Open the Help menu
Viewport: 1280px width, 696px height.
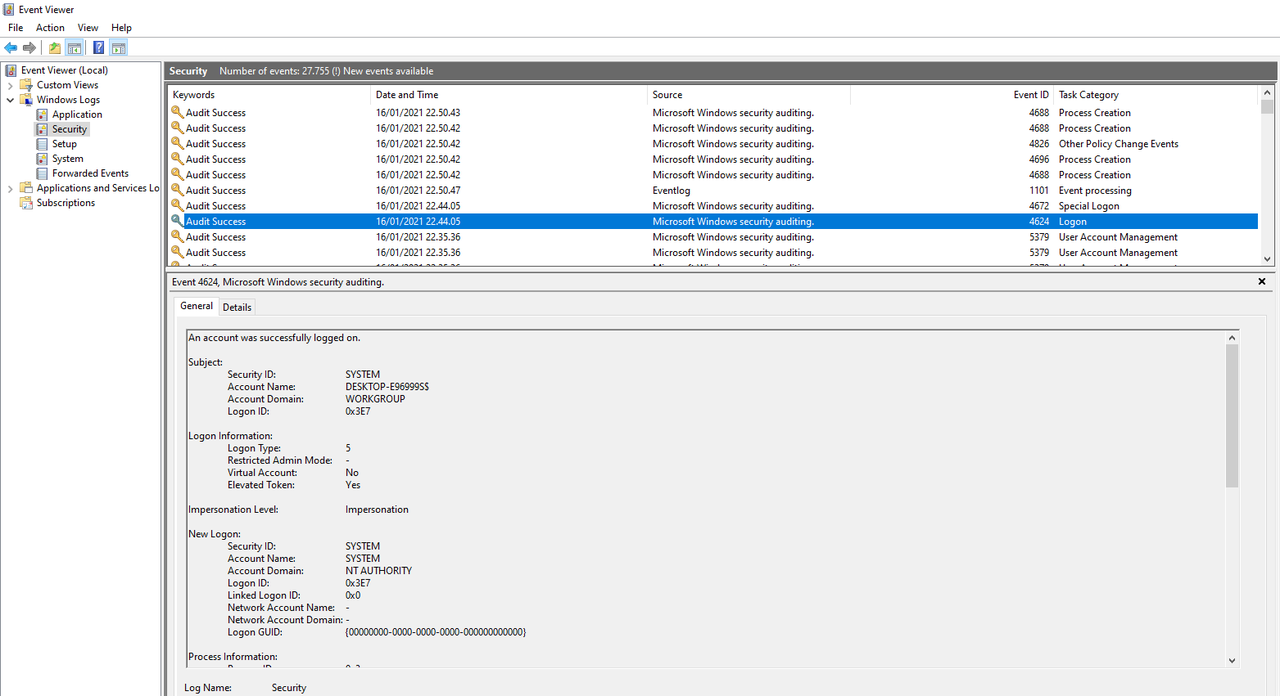pyautogui.click(x=121, y=28)
